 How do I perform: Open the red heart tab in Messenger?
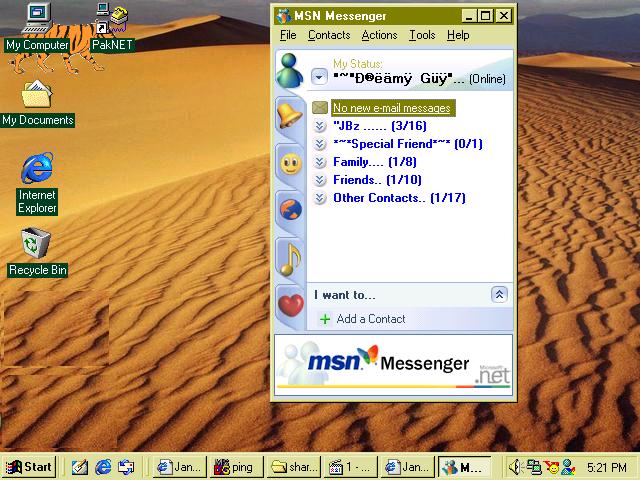291,304
